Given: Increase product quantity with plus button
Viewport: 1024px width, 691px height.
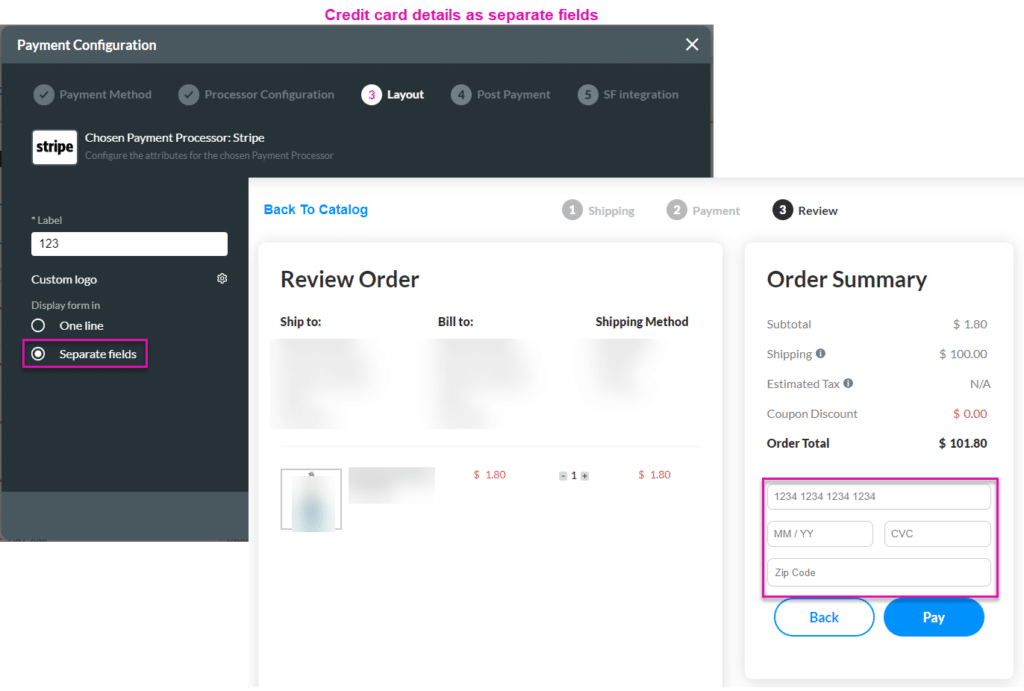Looking at the screenshot, I should click(x=585, y=476).
